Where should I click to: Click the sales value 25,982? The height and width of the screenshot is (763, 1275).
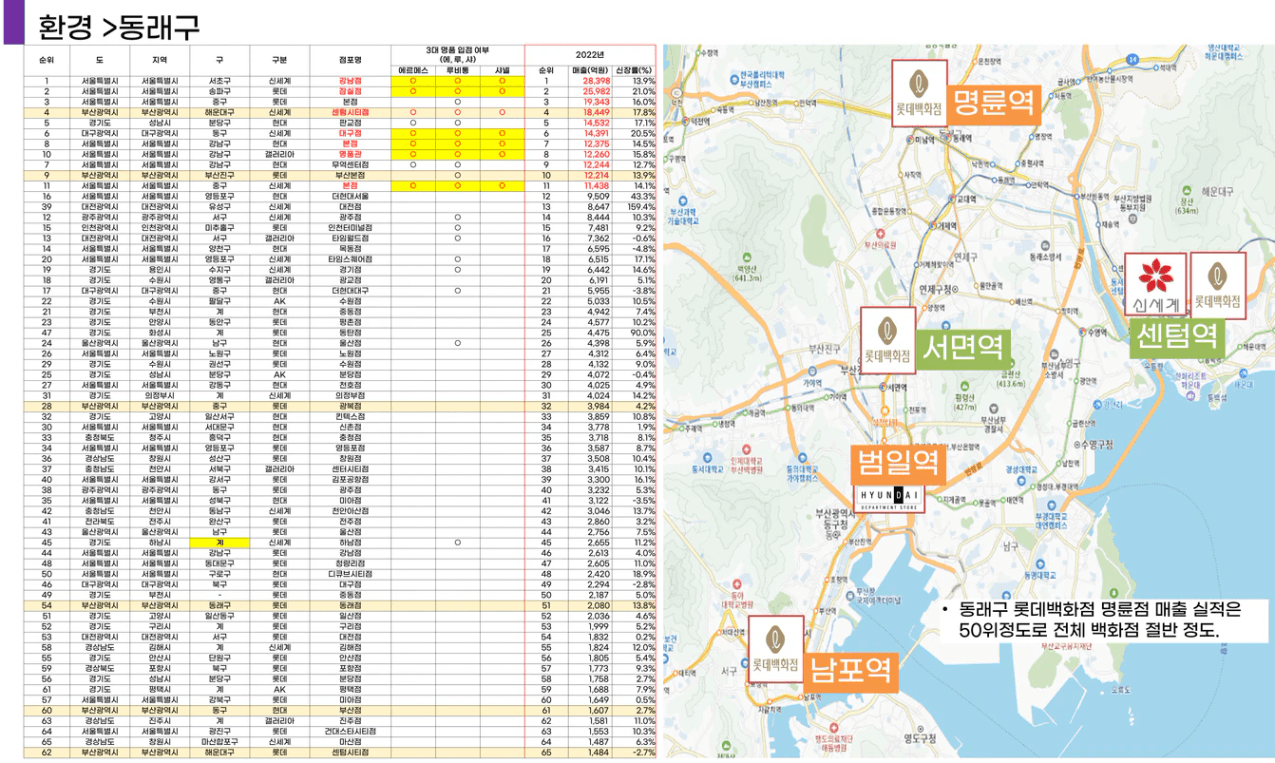(596, 91)
